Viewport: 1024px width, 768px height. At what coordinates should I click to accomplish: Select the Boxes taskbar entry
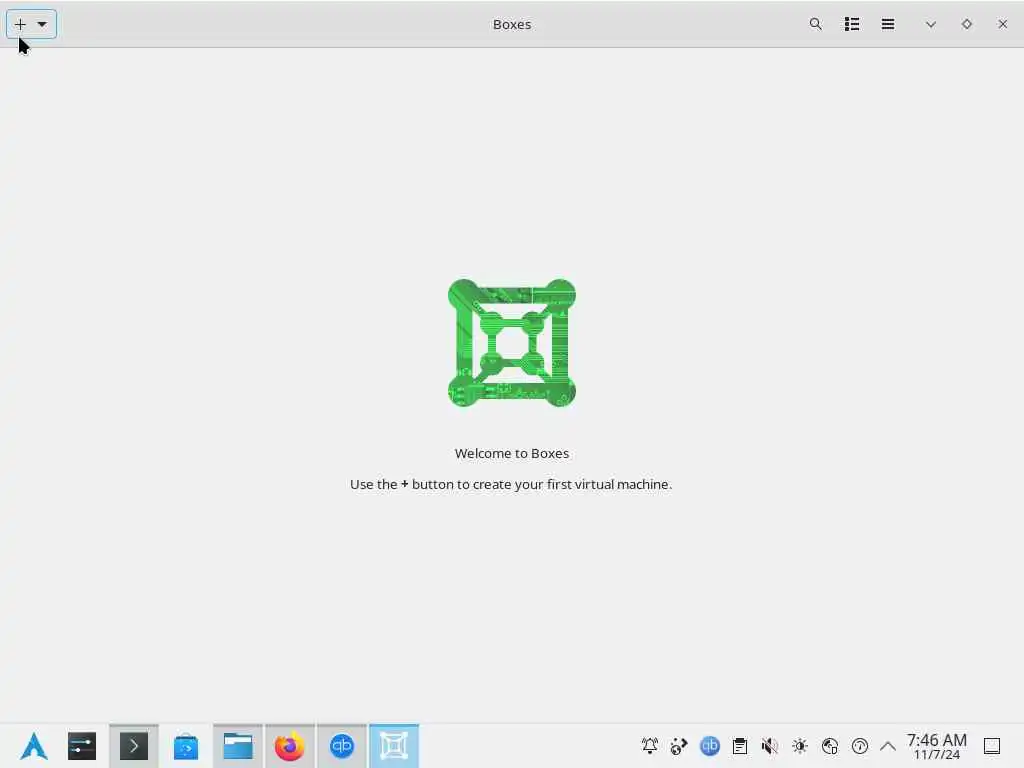[x=394, y=746]
